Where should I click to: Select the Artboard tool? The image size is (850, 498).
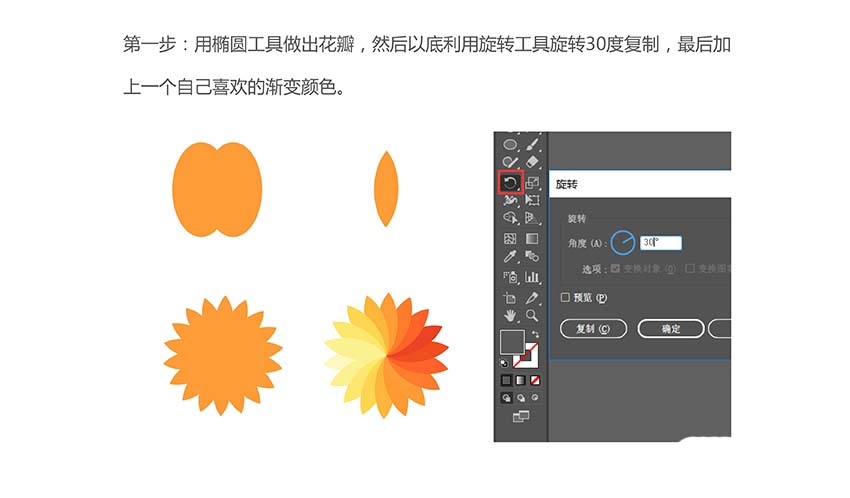point(510,298)
